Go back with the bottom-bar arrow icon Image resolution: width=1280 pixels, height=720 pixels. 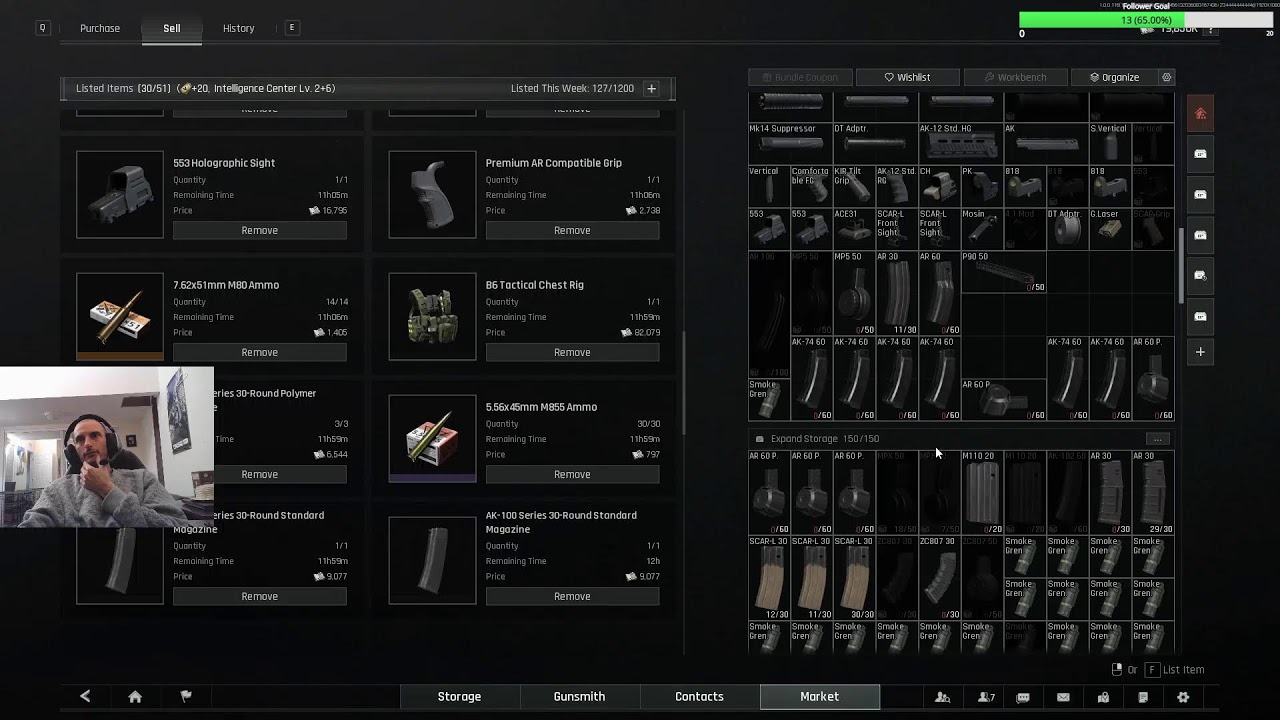point(85,697)
